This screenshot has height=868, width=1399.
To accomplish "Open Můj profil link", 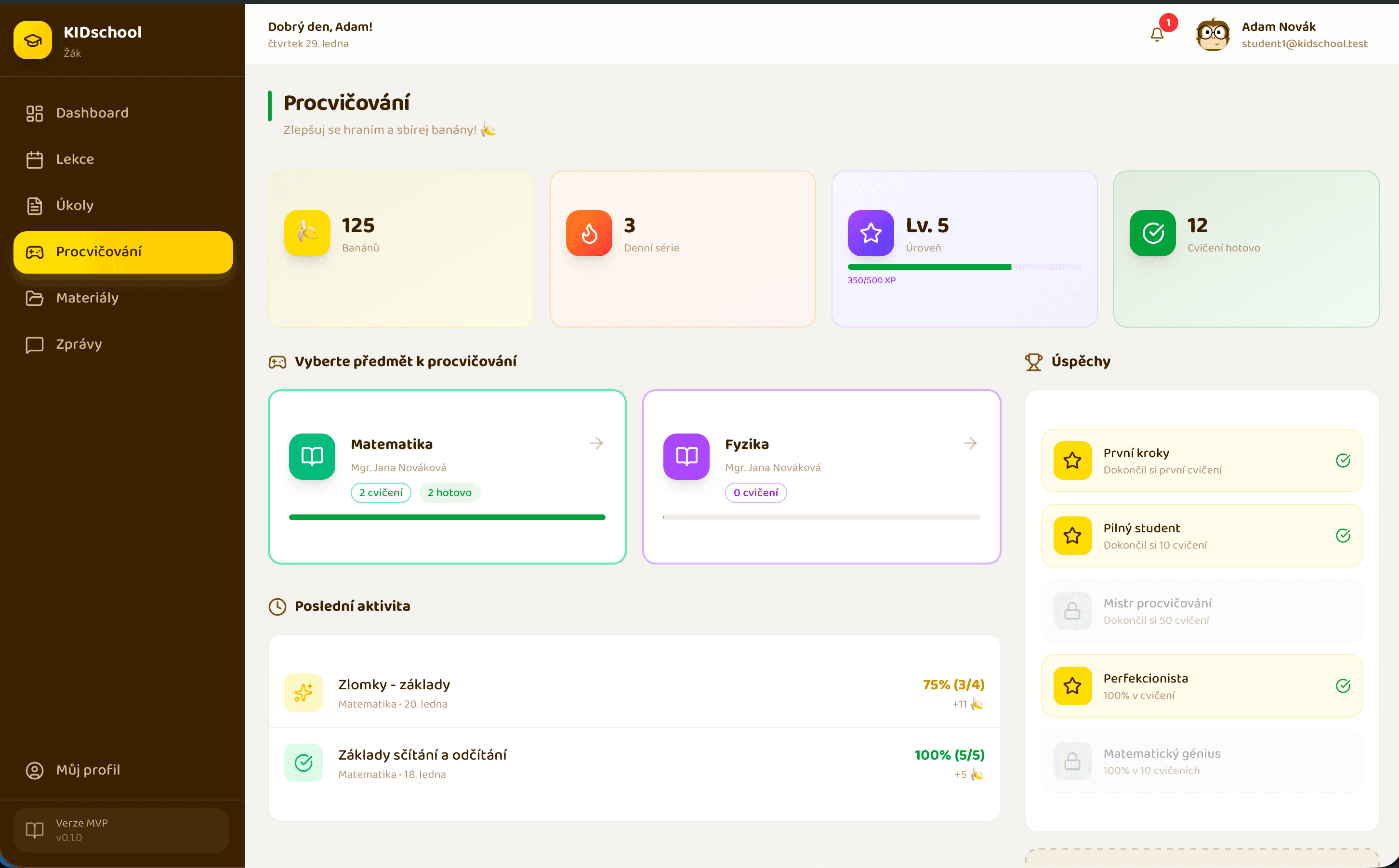I will 88,770.
